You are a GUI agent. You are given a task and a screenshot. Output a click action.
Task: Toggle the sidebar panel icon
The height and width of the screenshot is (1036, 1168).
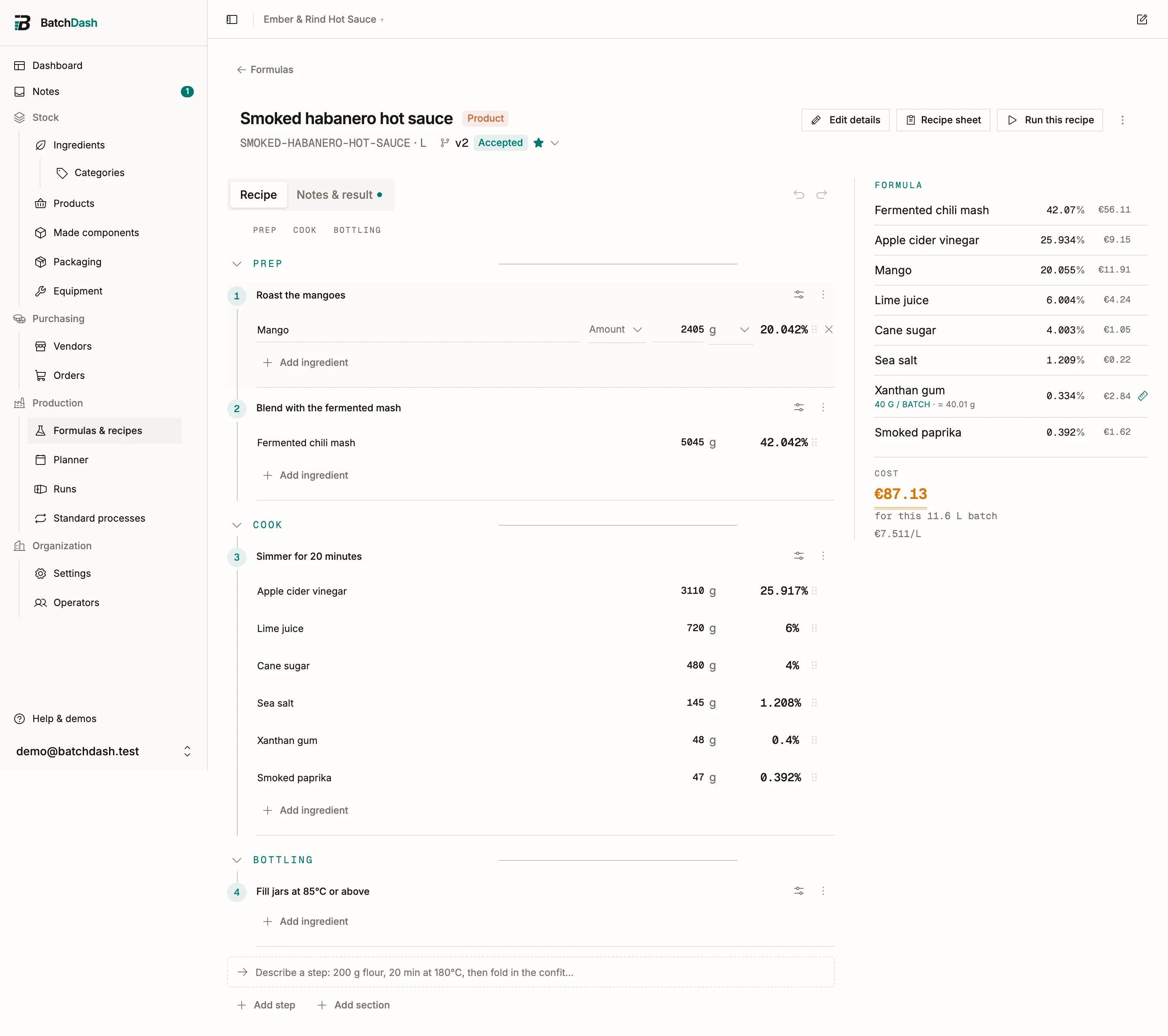coord(232,19)
